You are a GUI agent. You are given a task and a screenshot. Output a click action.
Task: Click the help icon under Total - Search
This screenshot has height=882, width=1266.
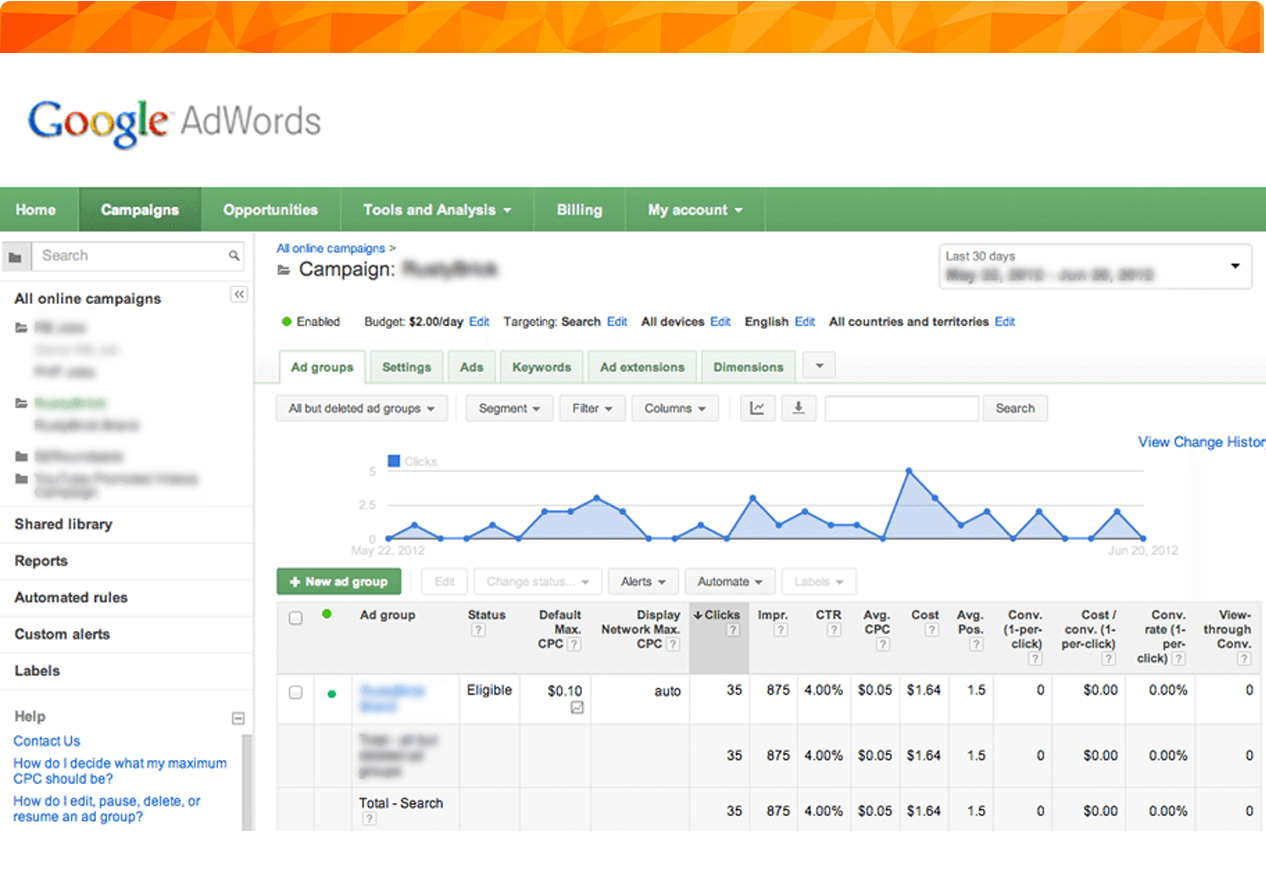coord(369,819)
